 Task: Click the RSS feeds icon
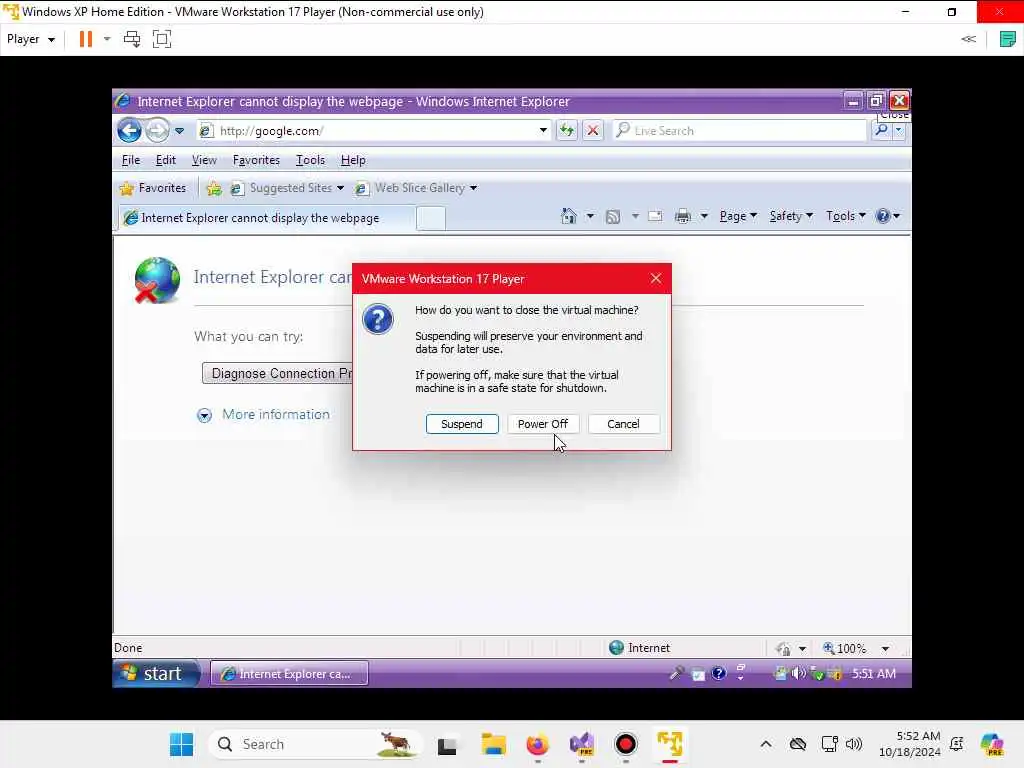pos(613,216)
